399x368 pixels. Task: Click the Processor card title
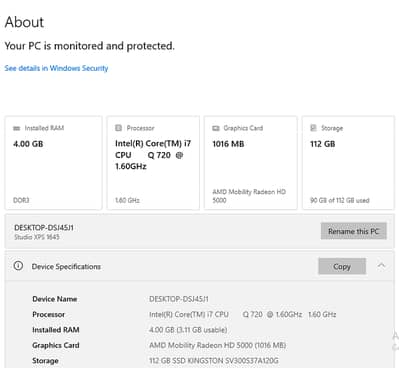coord(140,128)
